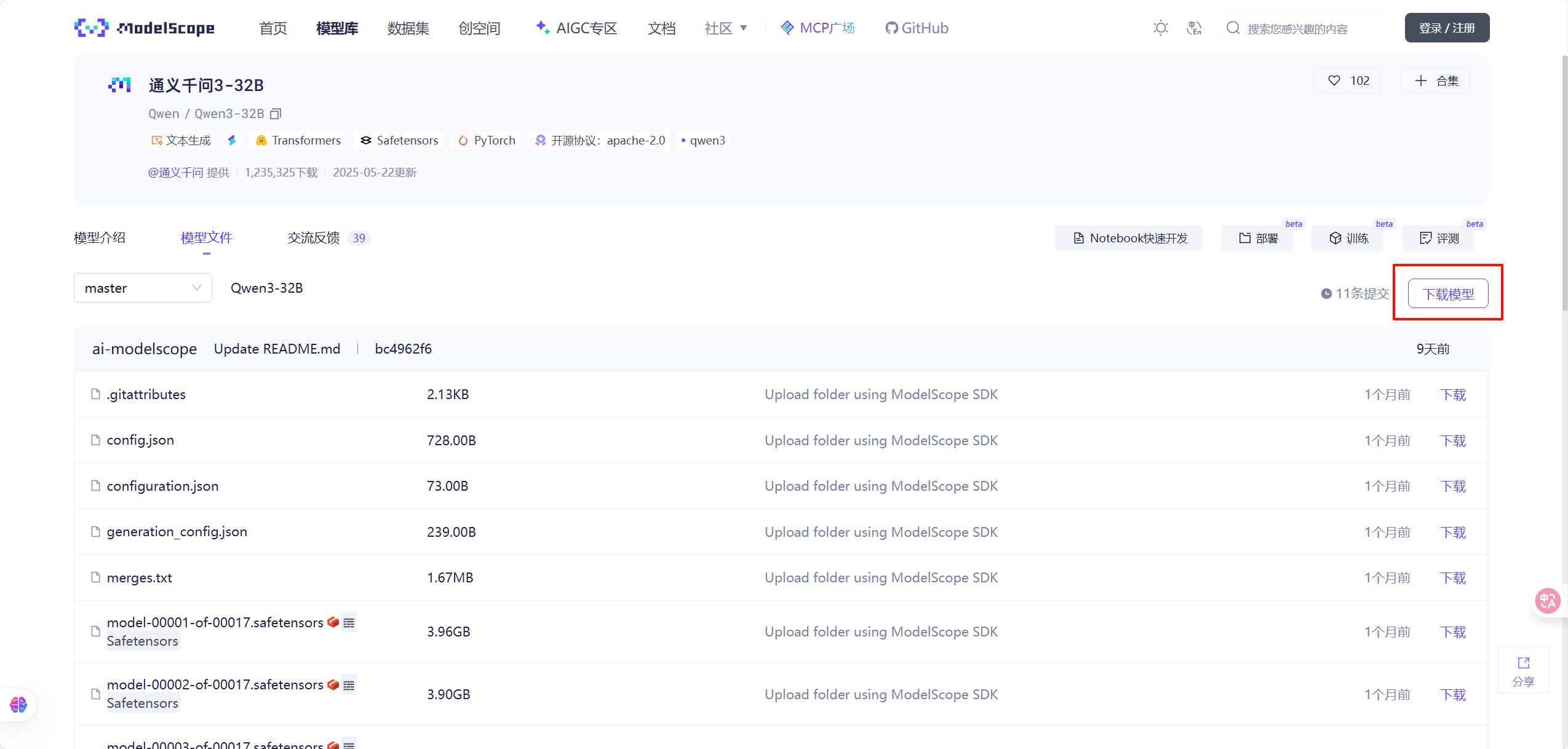Download configuration.json
1568x749 pixels.
(x=1453, y=486)
